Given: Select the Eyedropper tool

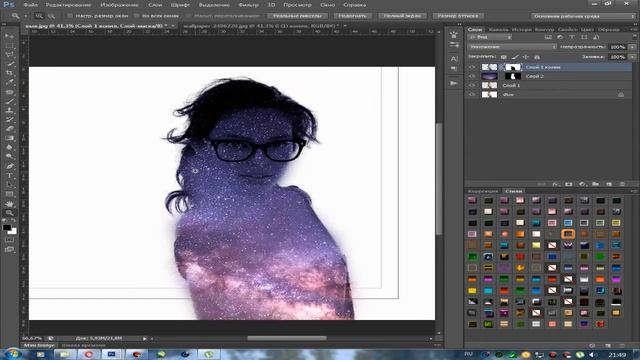Looking at the screenshot, I should click(x=9, y=82).
